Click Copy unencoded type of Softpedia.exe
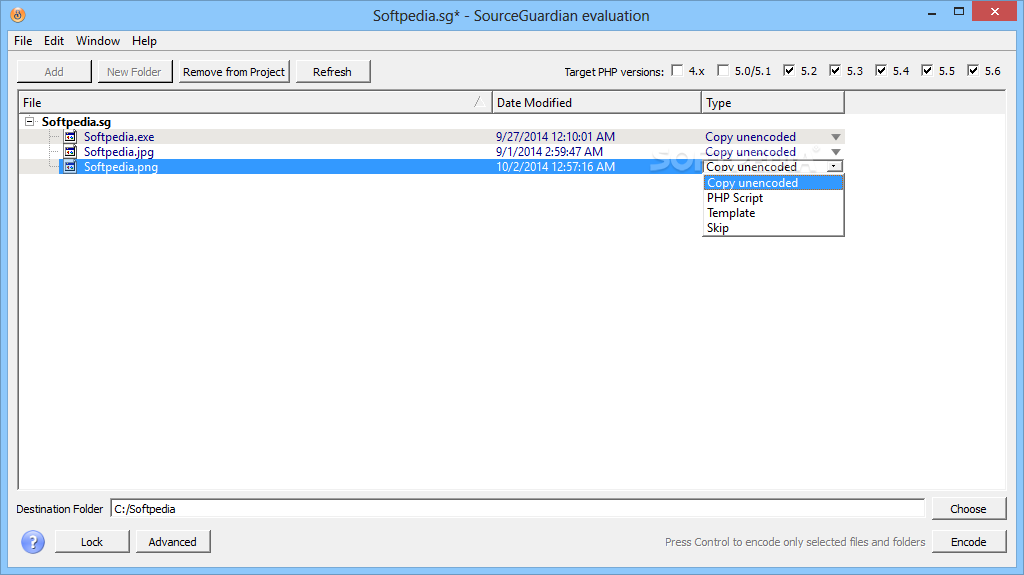The image size is (1024, 575). [x=750, y=137]
